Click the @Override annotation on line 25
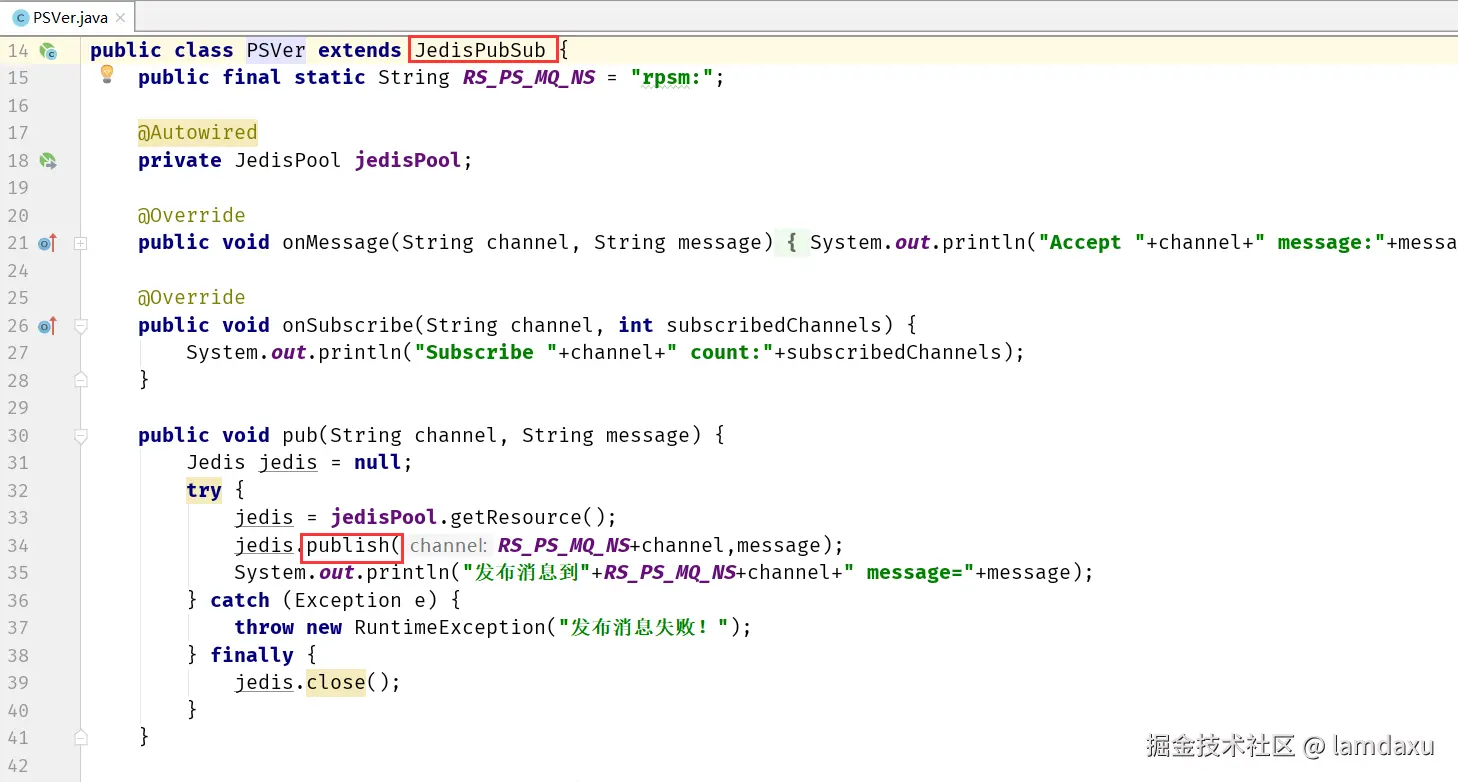The height and width of the screenshot is (782, 1458). (x=192, y=298)
